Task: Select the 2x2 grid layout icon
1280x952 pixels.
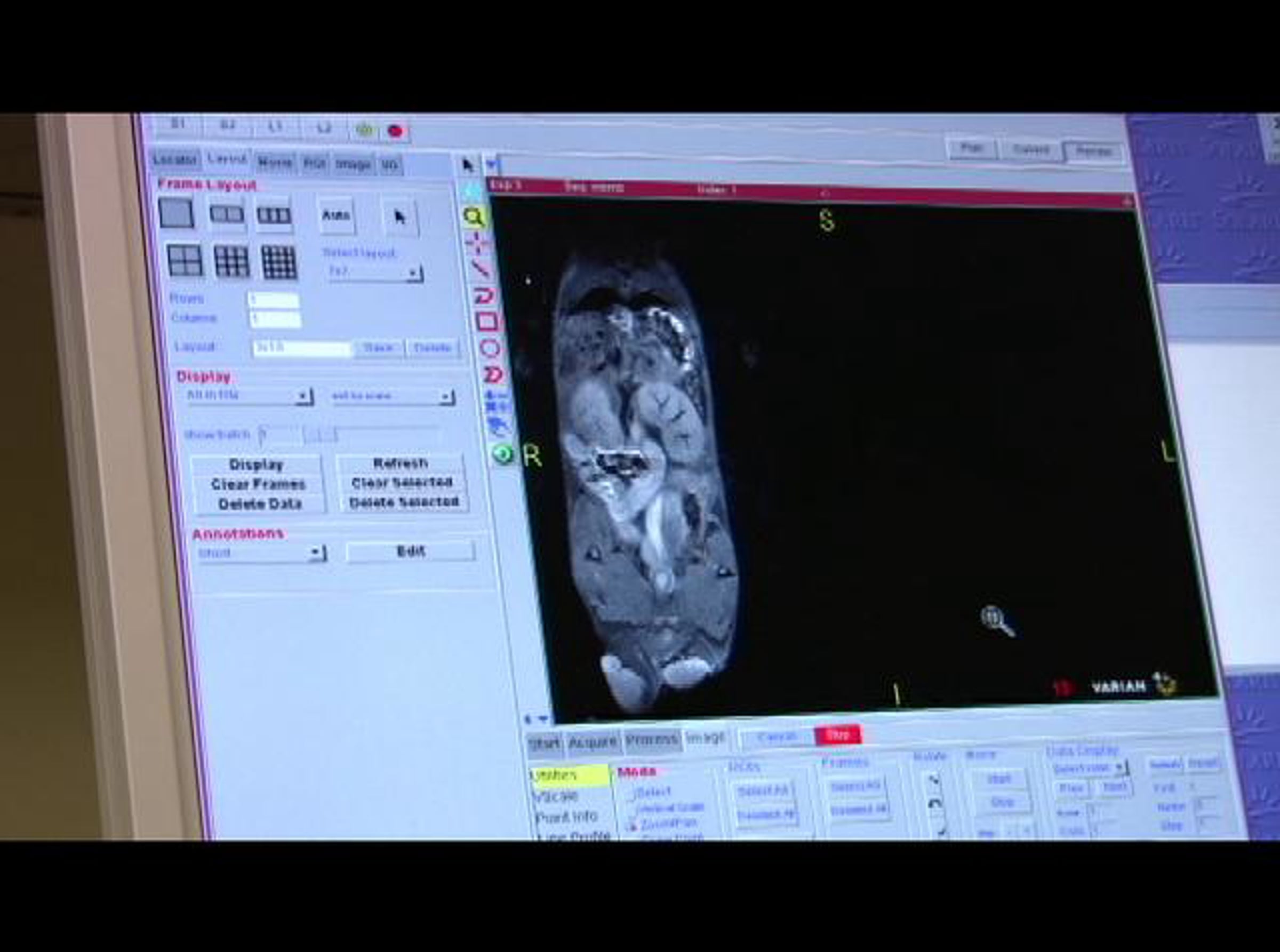Action: tap(185, 261)
